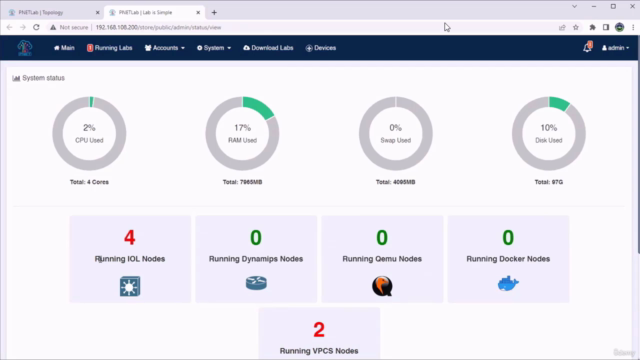Close the PNETLab Lab is Simple tab
The image size is (640, 360).
coord(198,13)
